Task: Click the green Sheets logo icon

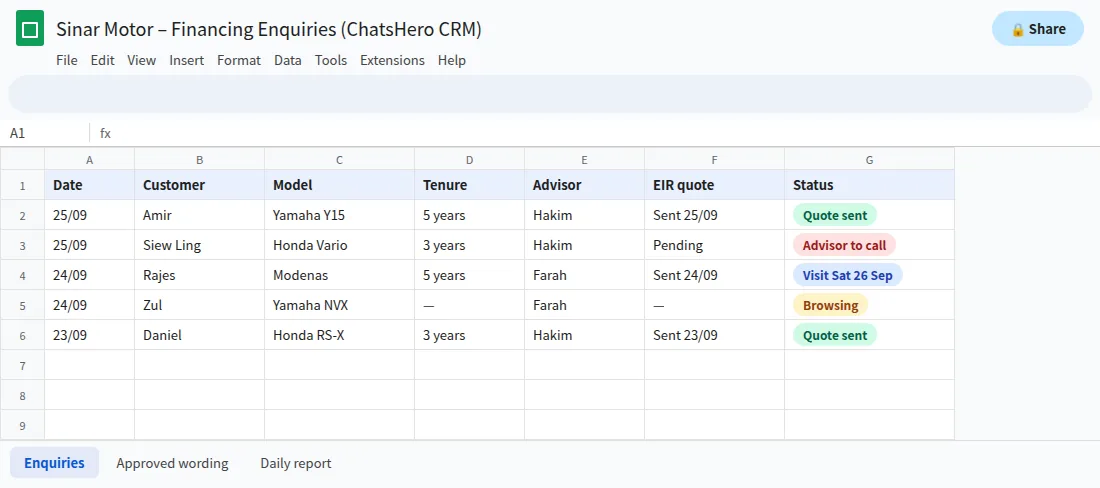Action: coord(30,29)
